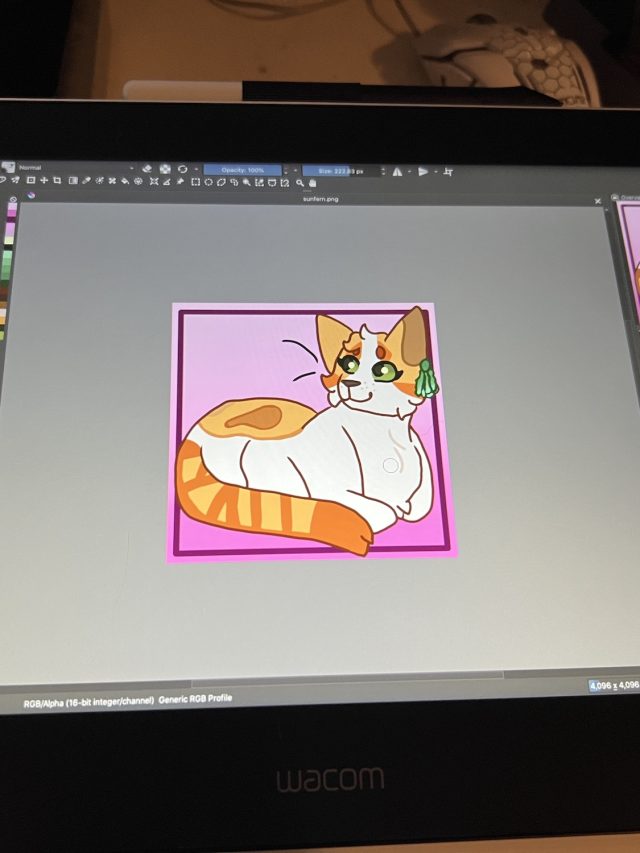
Task: Select the assistant tool icon
Action: [x=153, y=181]
